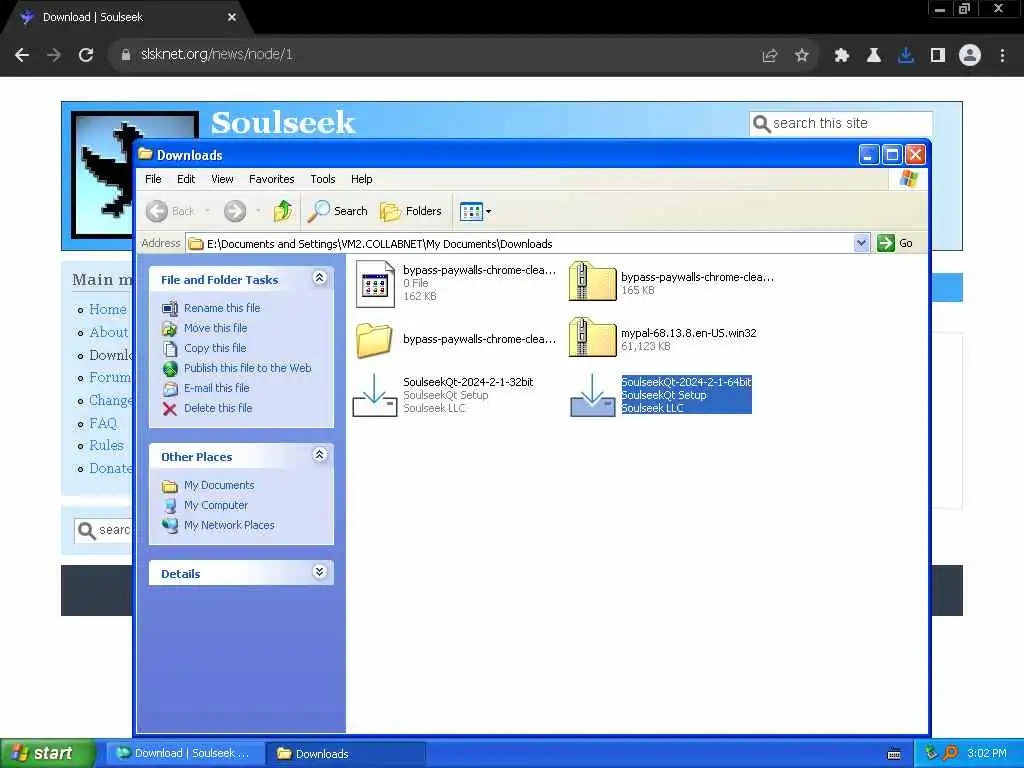Open Chrome Labs flask icon

(x=874, y=56)
